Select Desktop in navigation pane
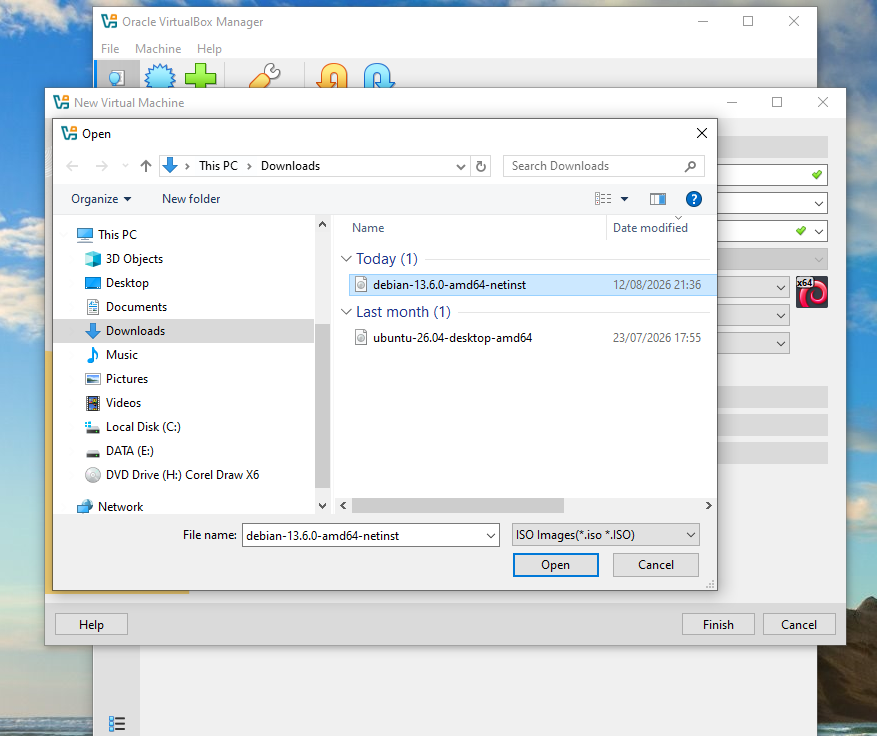The image size is (877, 736). tap(127, 283)
